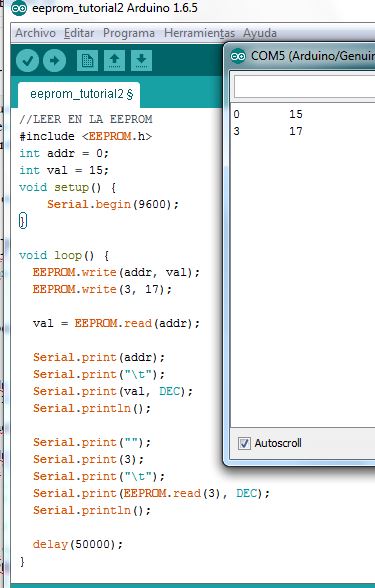375x588 pixels.
Task: Toggle the Autoscroll checkbox
Action: point(244,443)
